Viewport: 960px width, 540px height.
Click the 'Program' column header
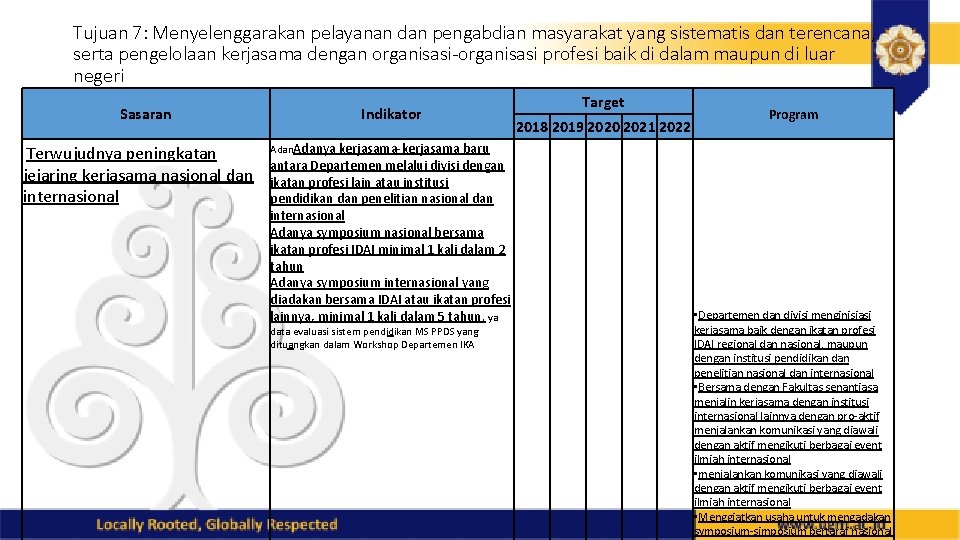pos(793,114)
